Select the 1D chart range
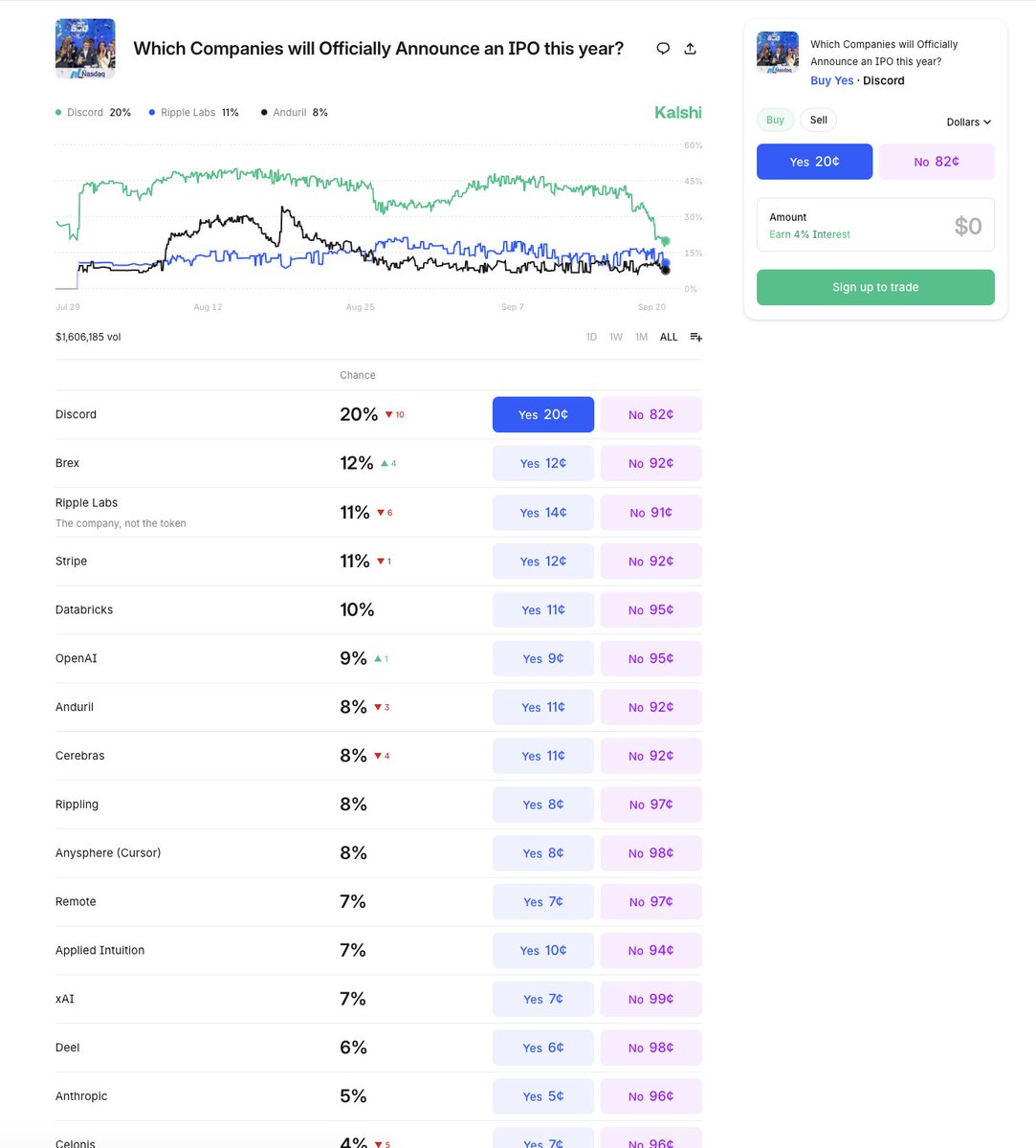This screenshot has width=1036, height=1148. pos(591,337)
